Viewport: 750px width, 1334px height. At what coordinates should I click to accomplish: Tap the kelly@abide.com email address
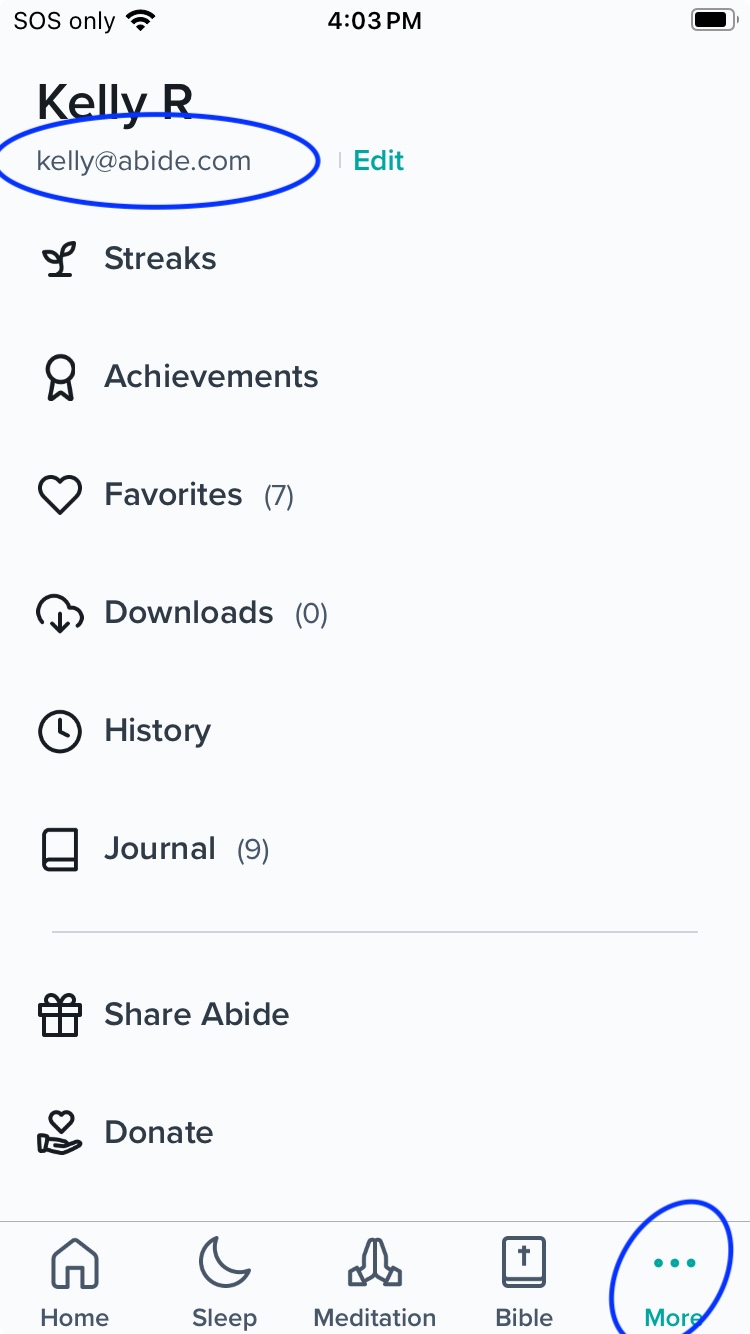tap(144, 161)
